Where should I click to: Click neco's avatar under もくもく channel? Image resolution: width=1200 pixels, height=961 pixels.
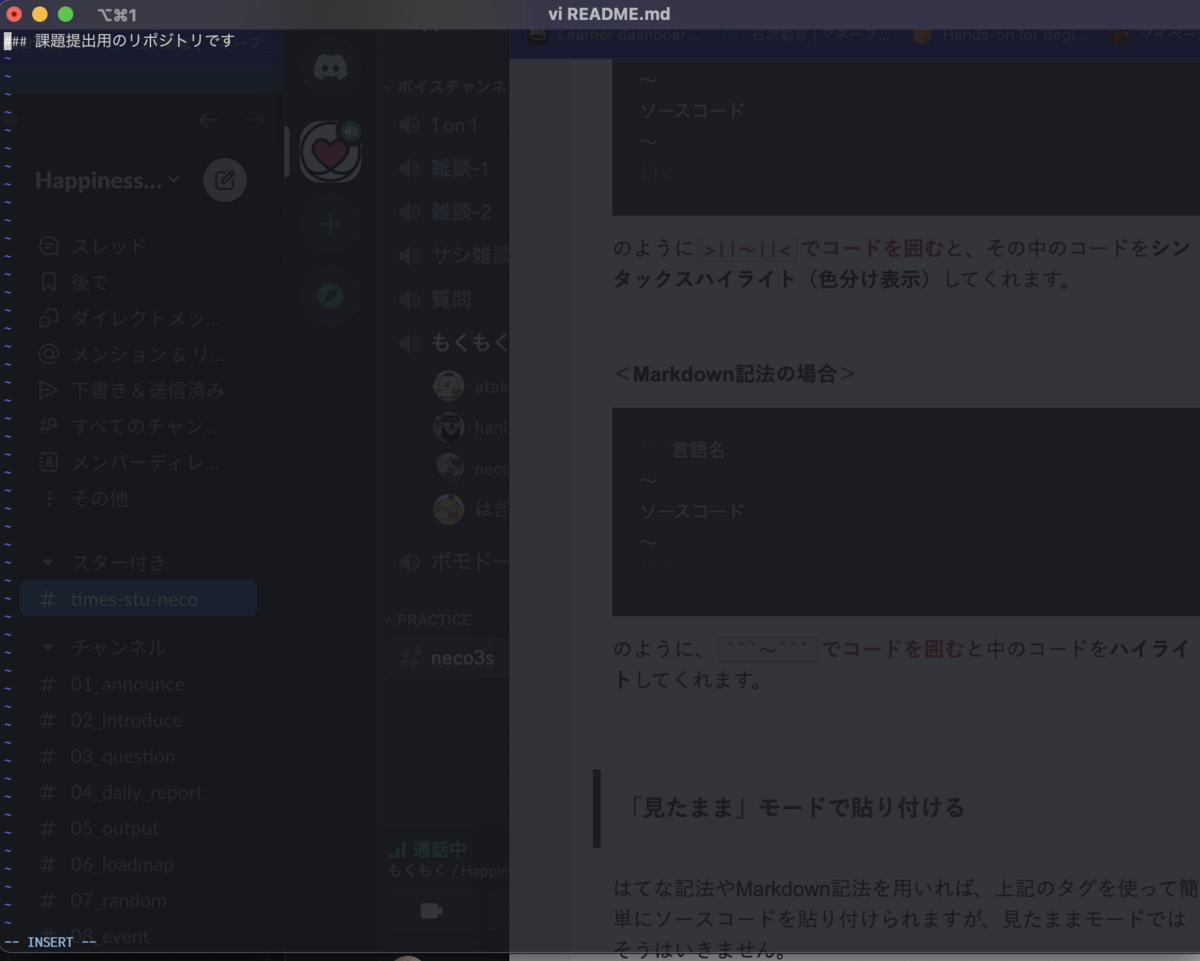[448, 468]
